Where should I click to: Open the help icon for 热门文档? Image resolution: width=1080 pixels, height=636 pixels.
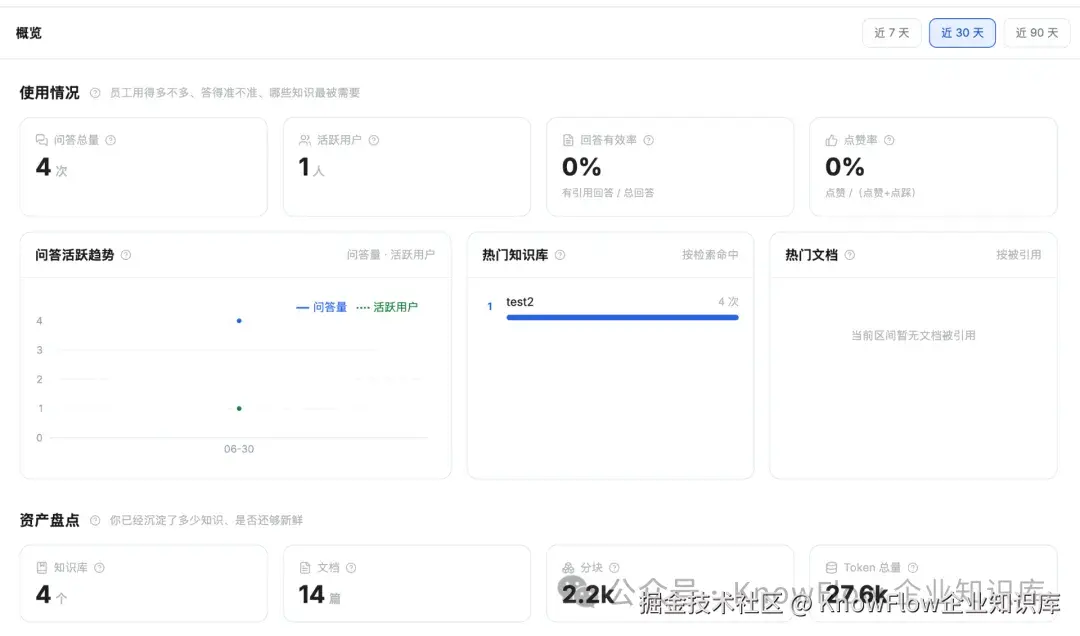[x=849, y=255]
